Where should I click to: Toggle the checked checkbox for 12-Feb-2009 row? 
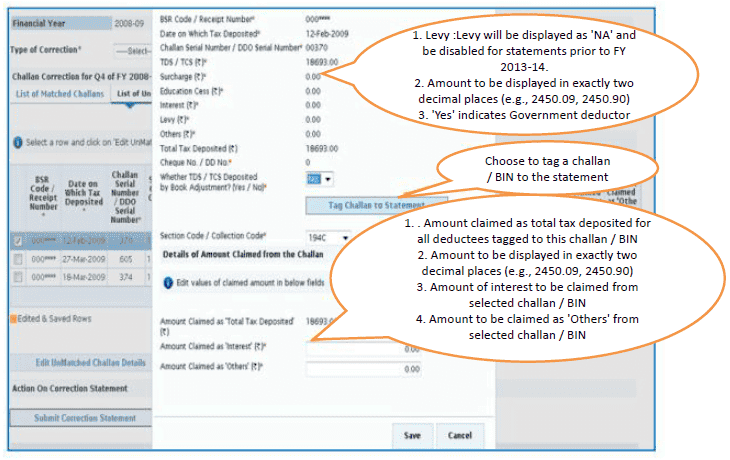[17, 240]
